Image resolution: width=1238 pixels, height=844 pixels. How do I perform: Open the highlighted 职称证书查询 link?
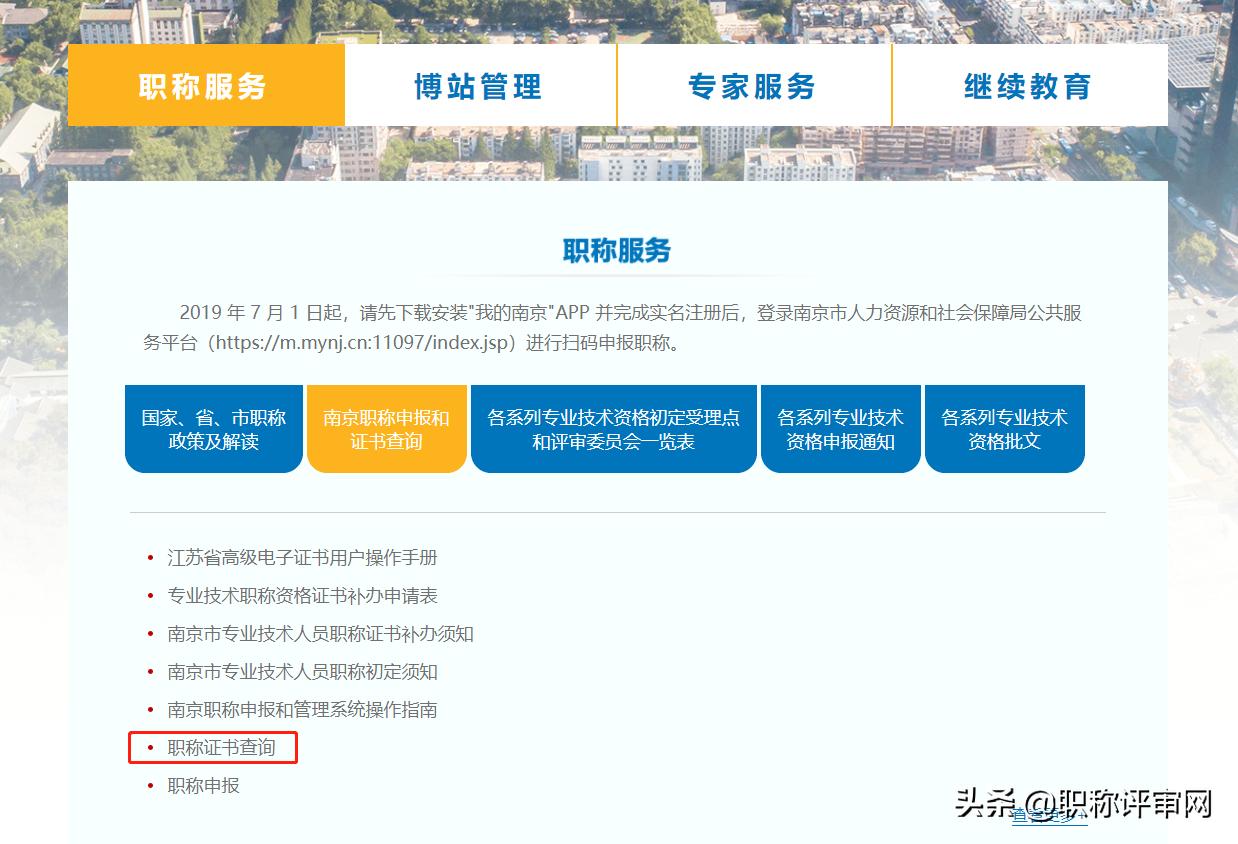219,747
